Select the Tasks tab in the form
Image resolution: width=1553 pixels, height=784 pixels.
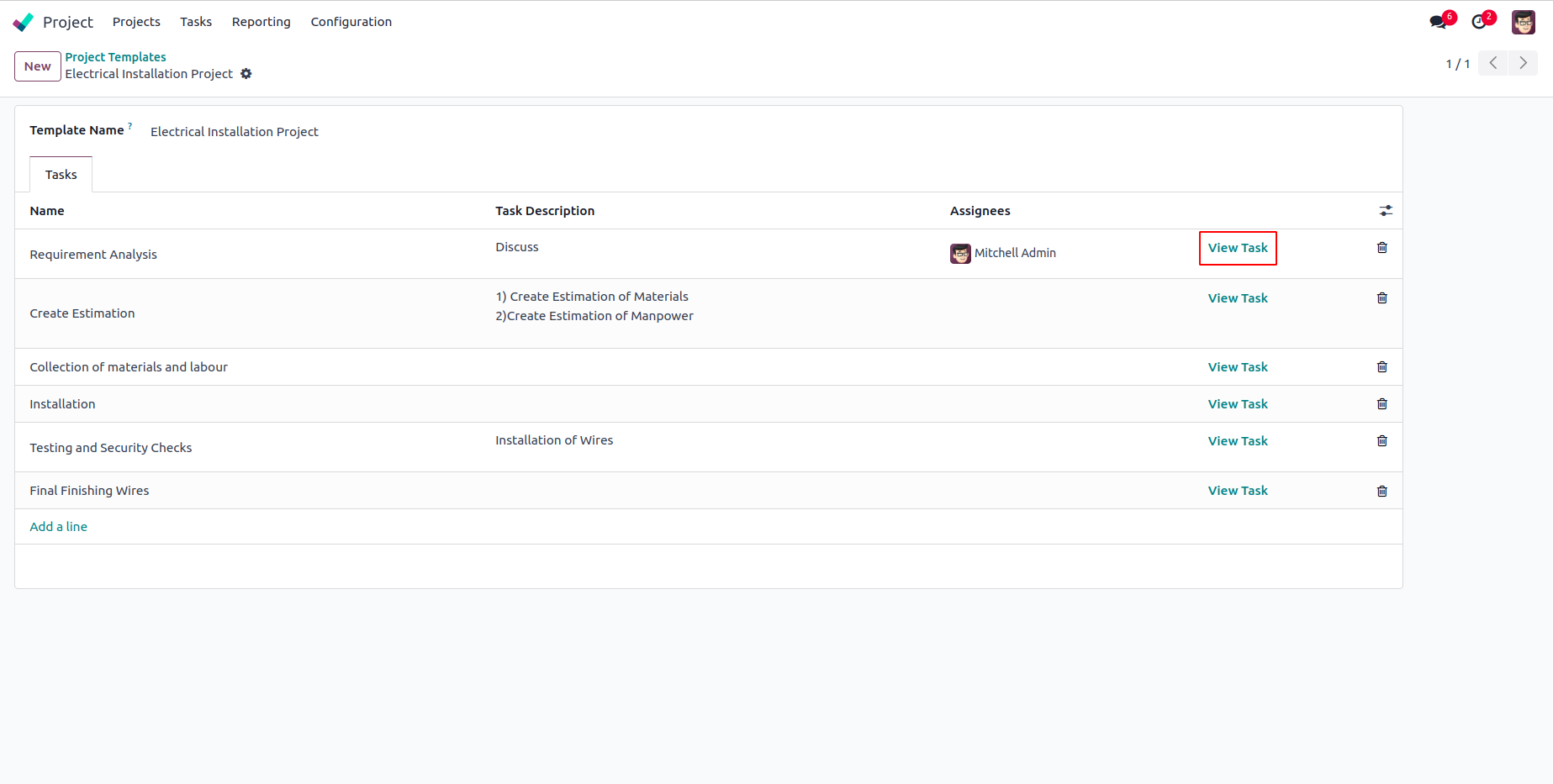point(61,175)
